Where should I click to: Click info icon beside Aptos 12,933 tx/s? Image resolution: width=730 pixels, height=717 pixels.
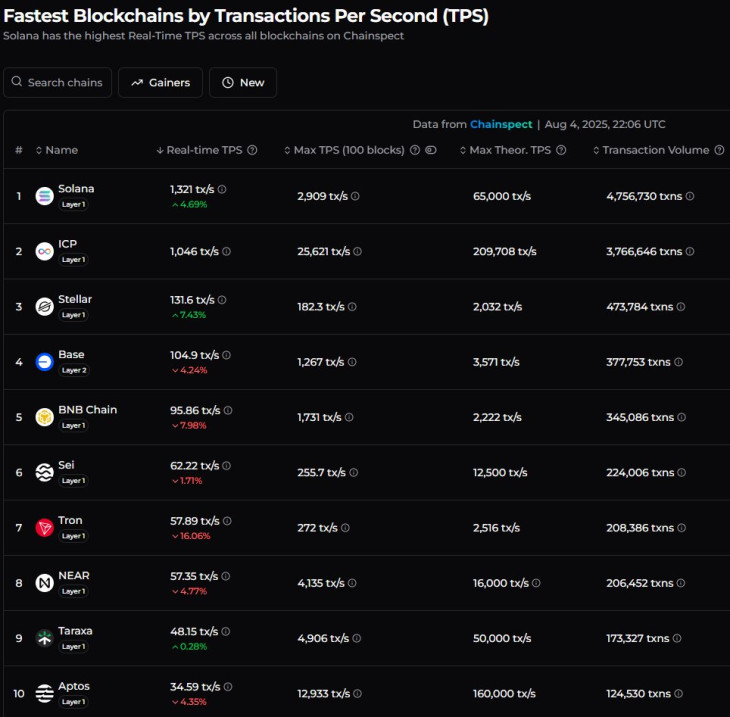[x=357, y=693]
